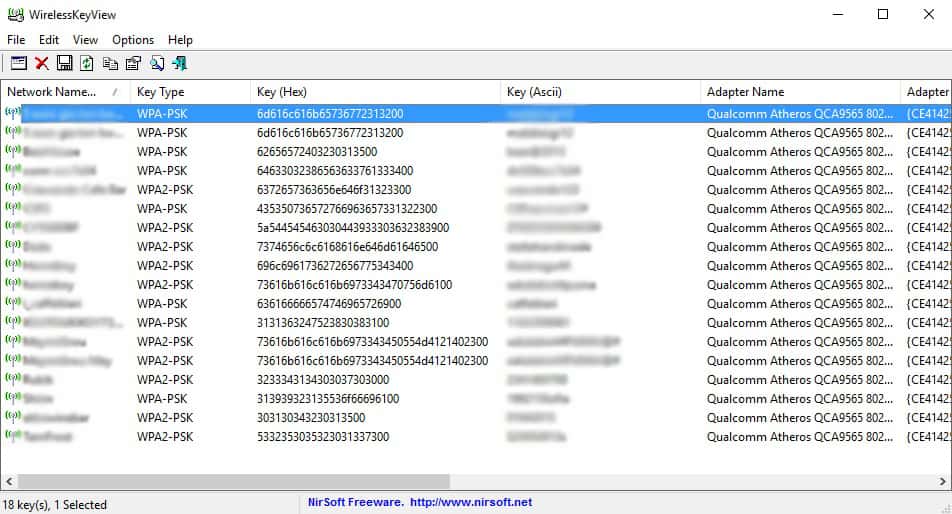Click wifi icon of row with key 5332353035323031337300
The width and height of the screenshot is (952, 514).
point(13,435)
